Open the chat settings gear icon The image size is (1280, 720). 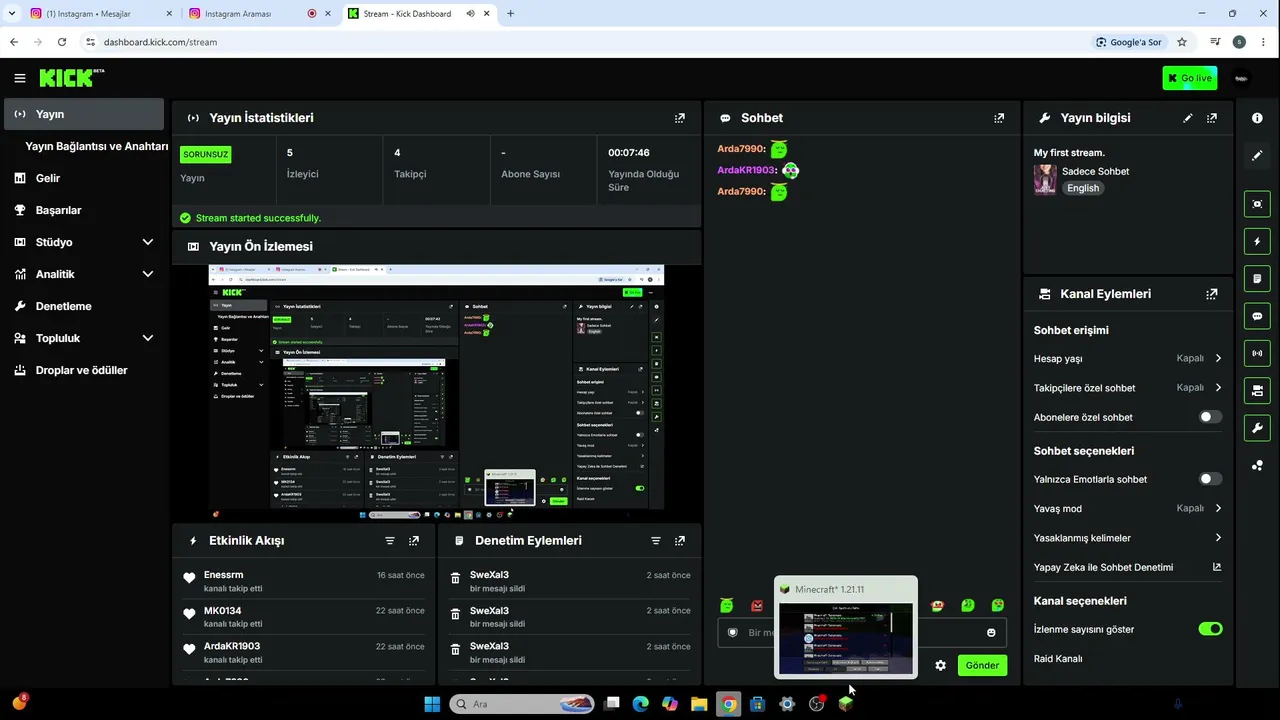(941, 665)
